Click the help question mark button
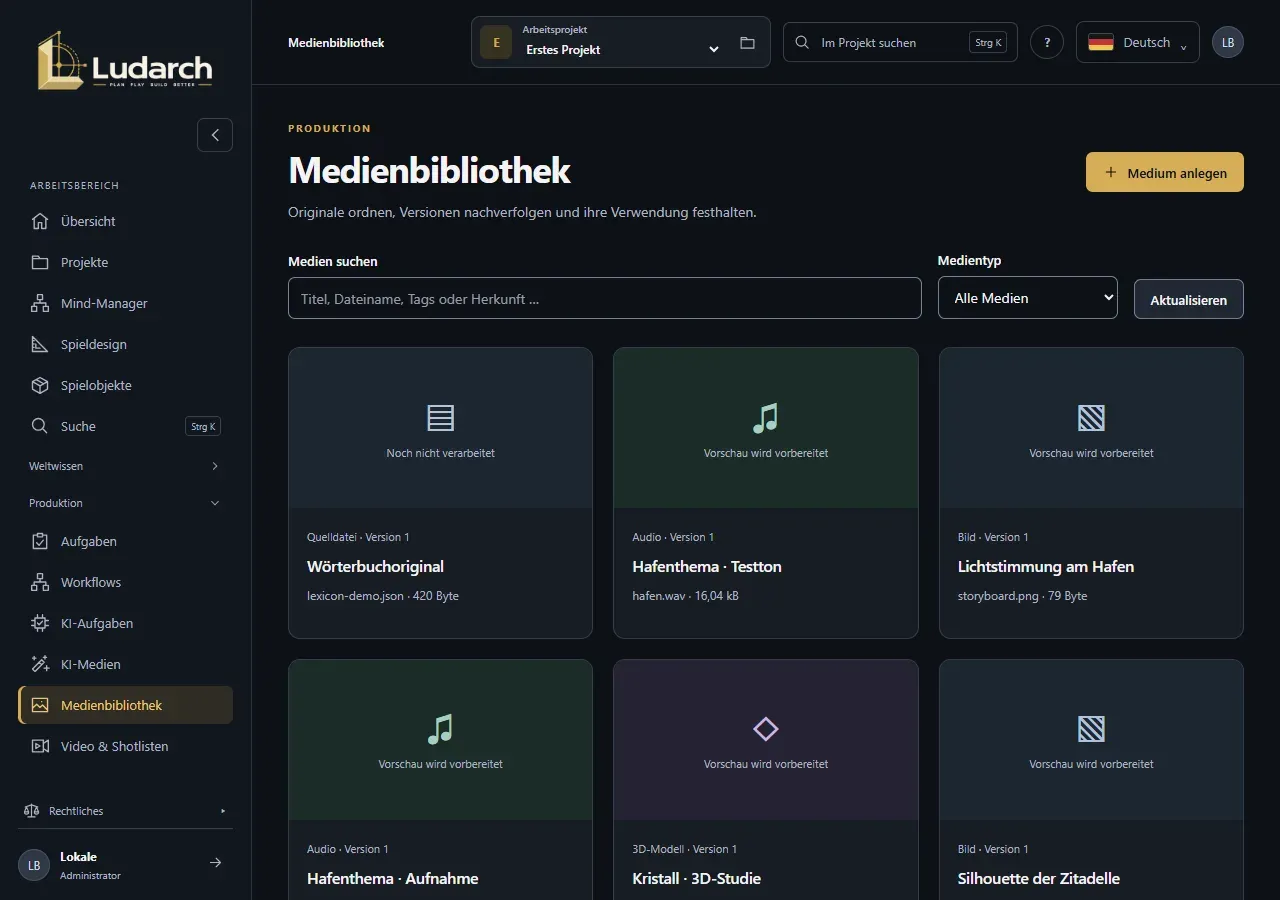The height and width of the screenshot is (900, 1280). click(1047, 42)
